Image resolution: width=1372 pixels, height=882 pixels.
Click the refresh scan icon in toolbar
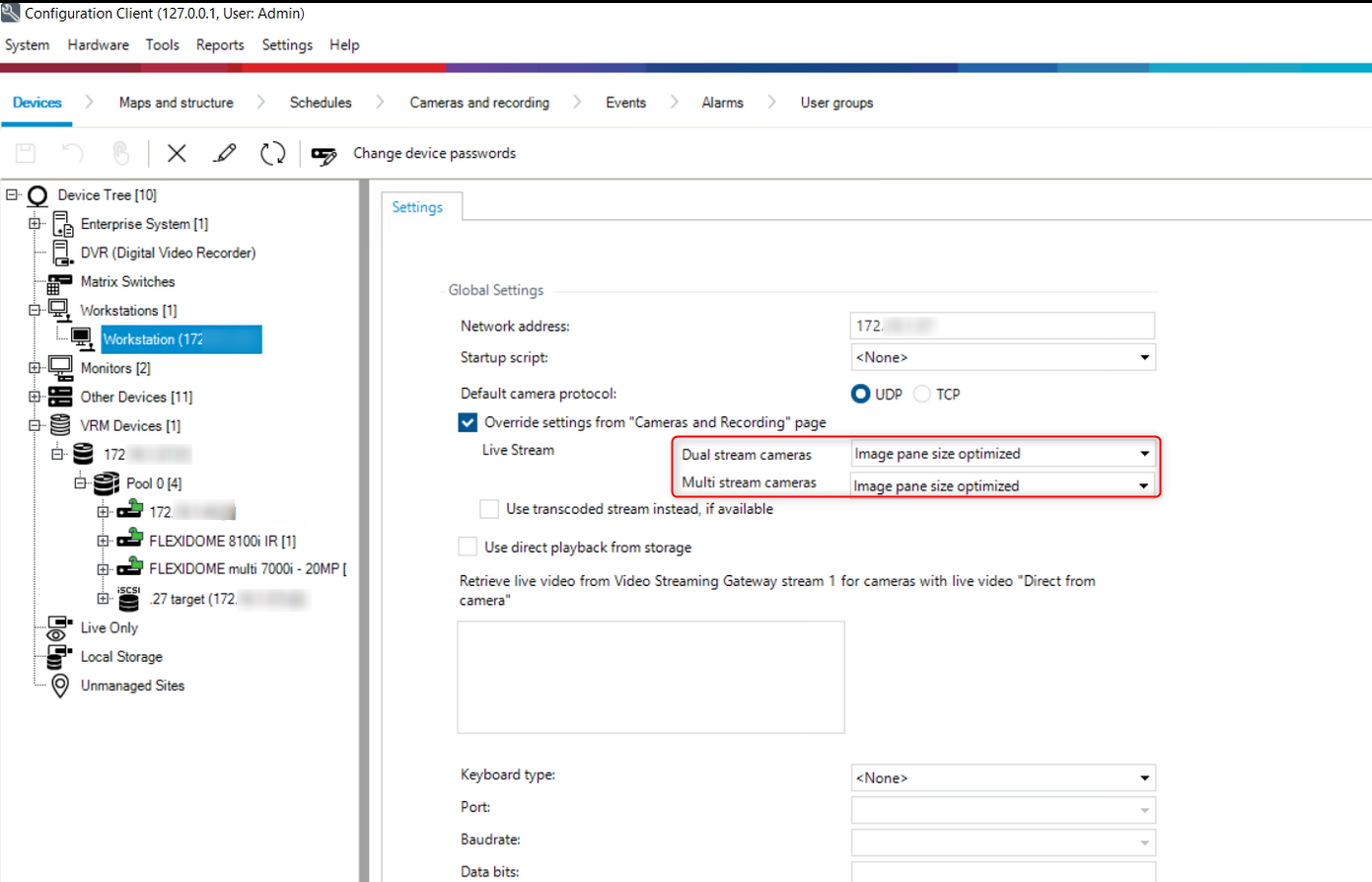[x=272, y=153]
